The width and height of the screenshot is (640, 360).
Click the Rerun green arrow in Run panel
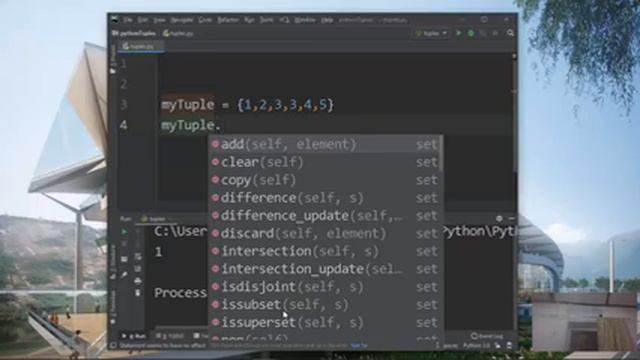click(x=124, y=231)
